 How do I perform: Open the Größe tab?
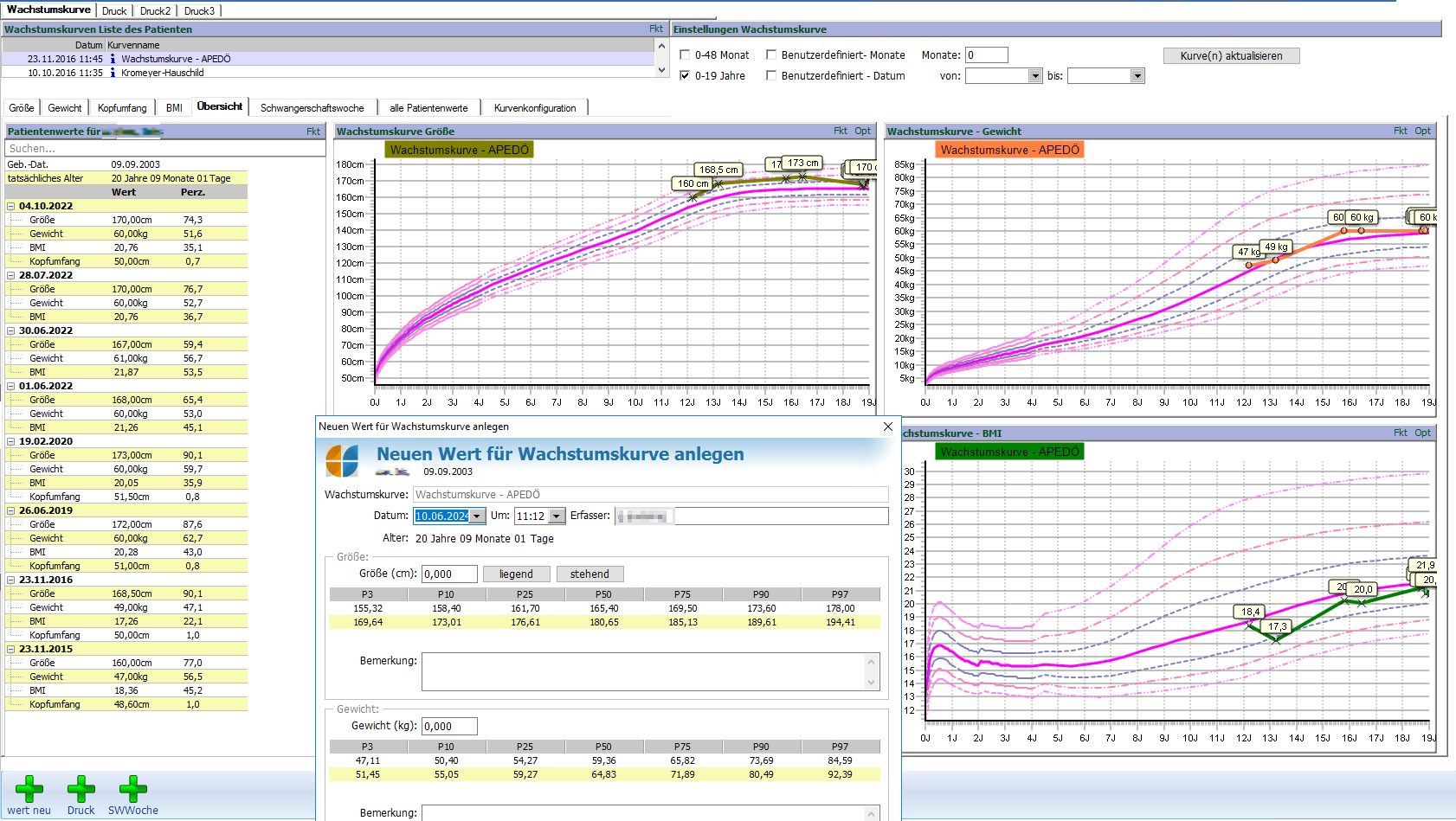(22, 108)
